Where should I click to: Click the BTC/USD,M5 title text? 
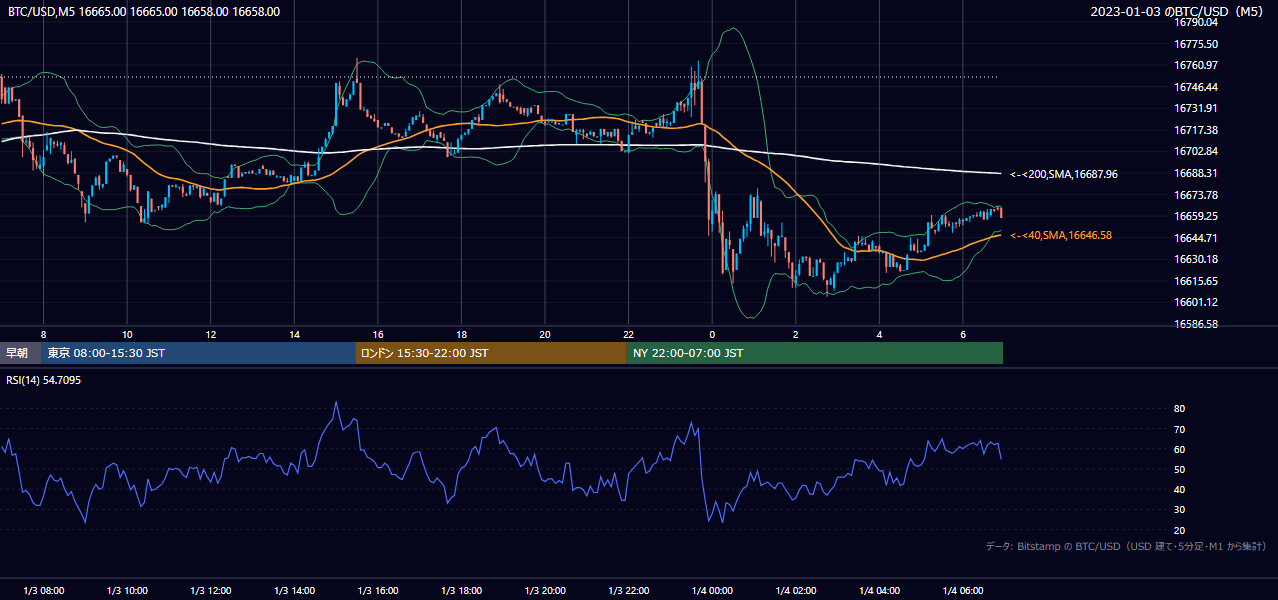[x=144, y=11]
